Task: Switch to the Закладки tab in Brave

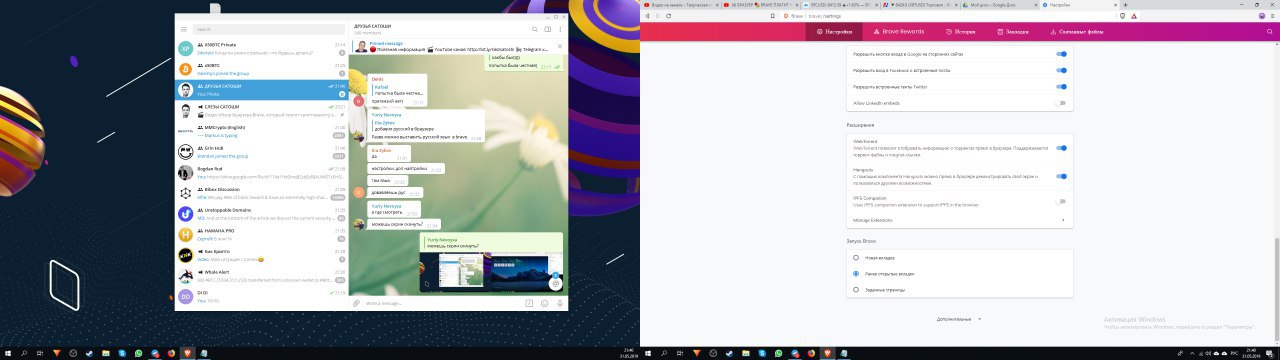Action: [x=1013, y=32]
